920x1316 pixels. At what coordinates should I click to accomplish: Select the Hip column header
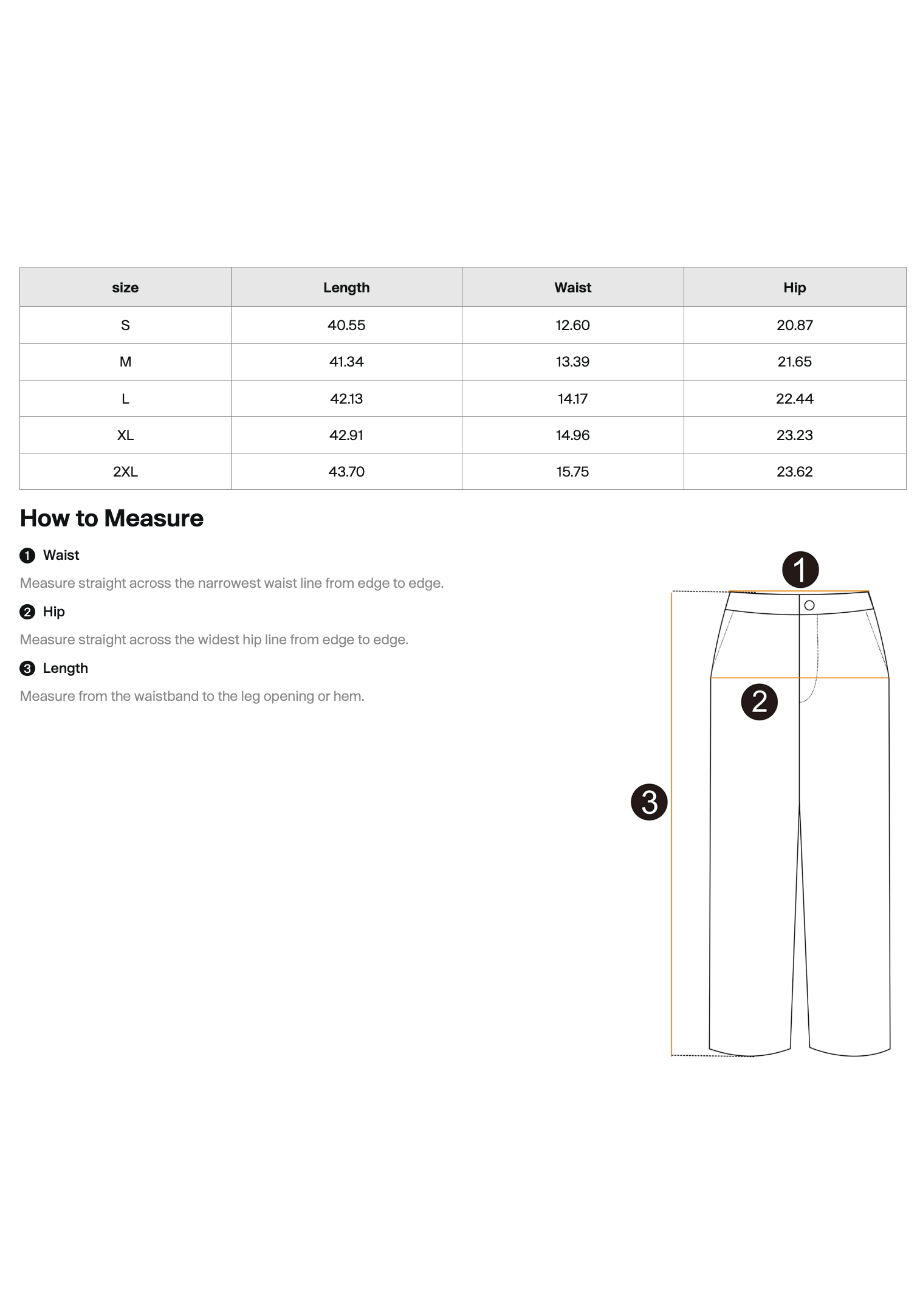coord(795,287)
